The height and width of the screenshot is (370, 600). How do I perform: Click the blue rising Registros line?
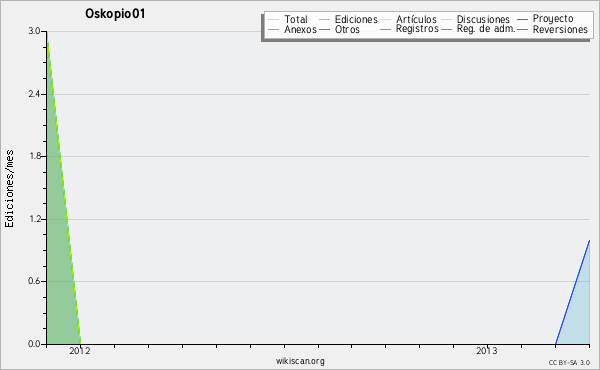(572, 292)
